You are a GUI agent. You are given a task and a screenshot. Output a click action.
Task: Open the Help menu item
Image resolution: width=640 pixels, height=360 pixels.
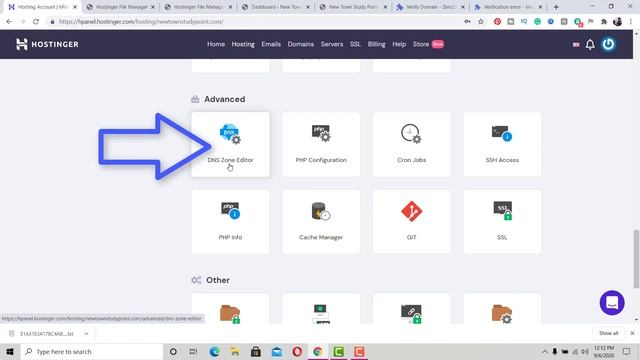coord(399,44)
